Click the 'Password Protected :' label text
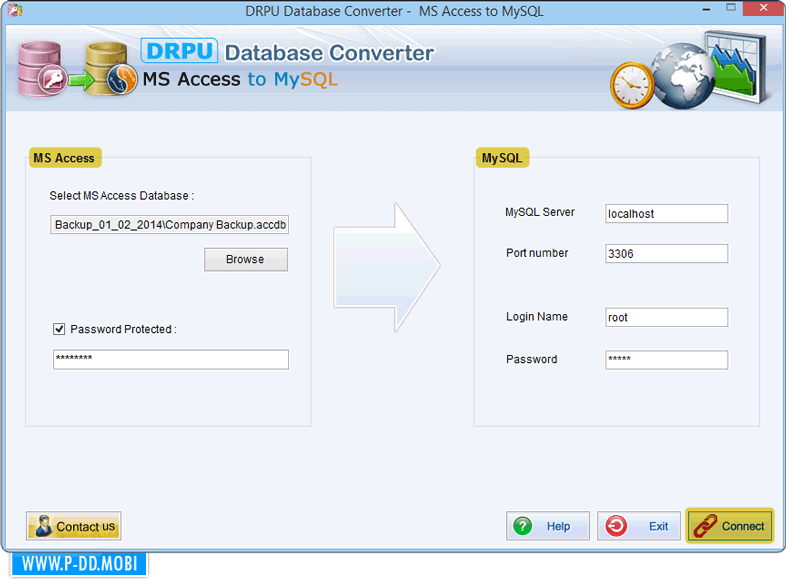Viewport: 786px width, 580px height. [x=123, y=329]
